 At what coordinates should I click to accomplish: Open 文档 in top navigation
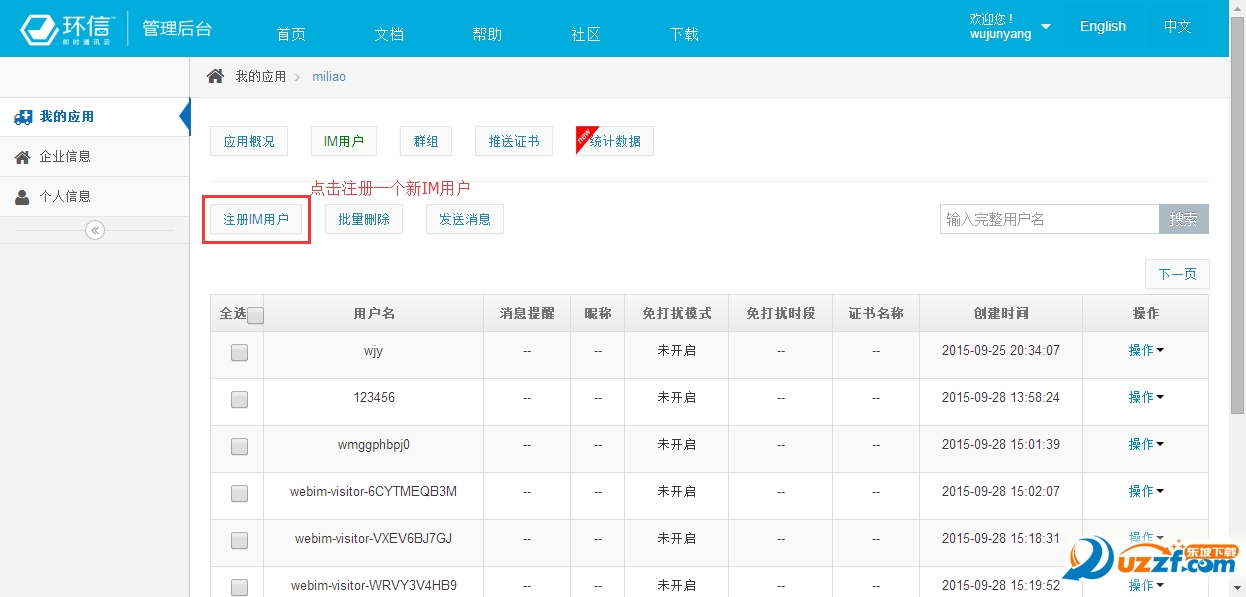click(x=389, y=34)
